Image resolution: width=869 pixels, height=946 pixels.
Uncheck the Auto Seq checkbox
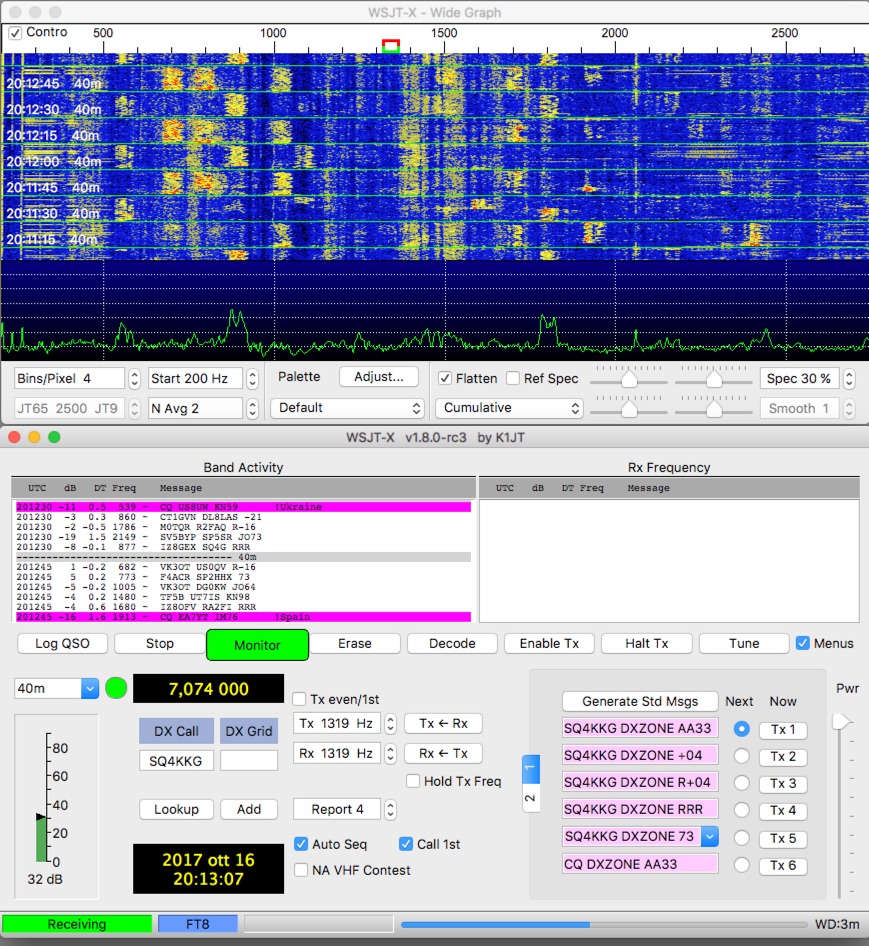tap(301, 844)
